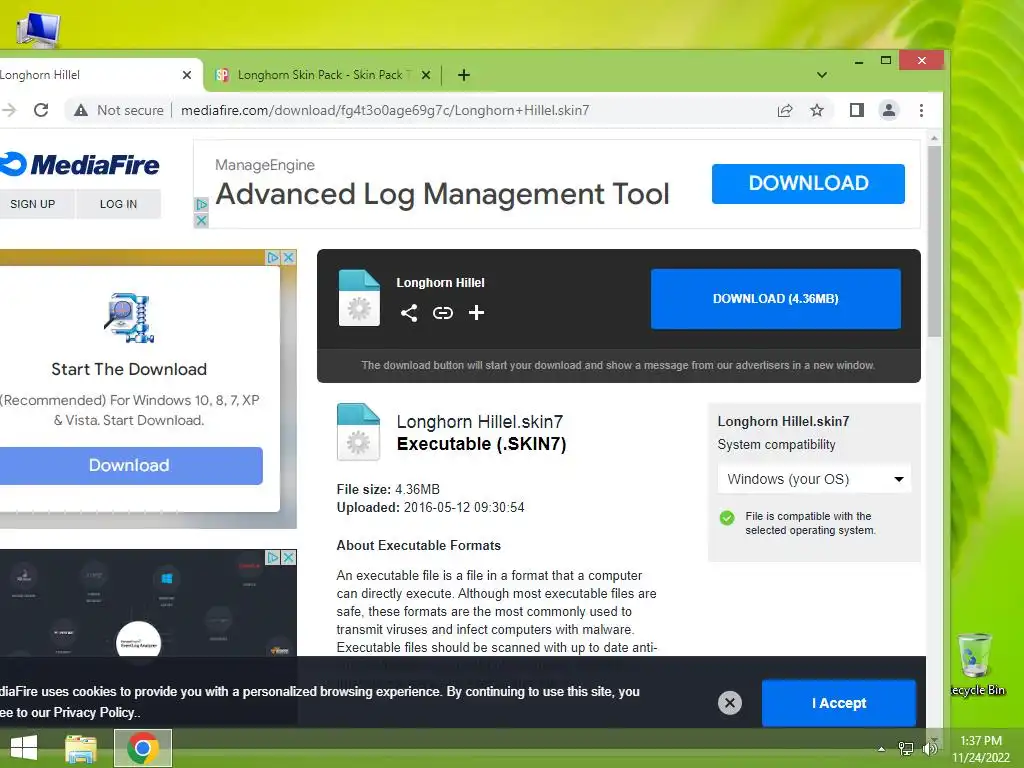1024x768 pixels.
Task: Close the dark network diagram ad
Action: pyautogui.click(x=289, y=557)
